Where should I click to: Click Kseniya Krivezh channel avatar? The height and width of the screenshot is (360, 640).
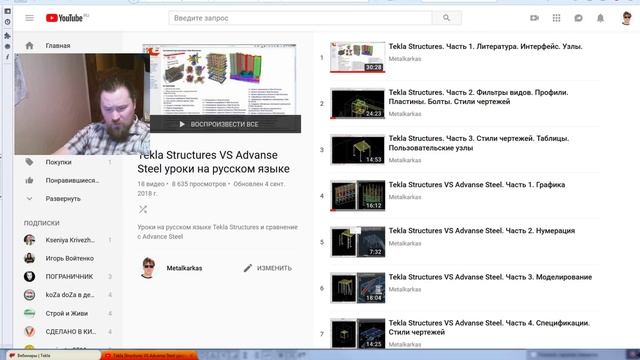[29, 240]
